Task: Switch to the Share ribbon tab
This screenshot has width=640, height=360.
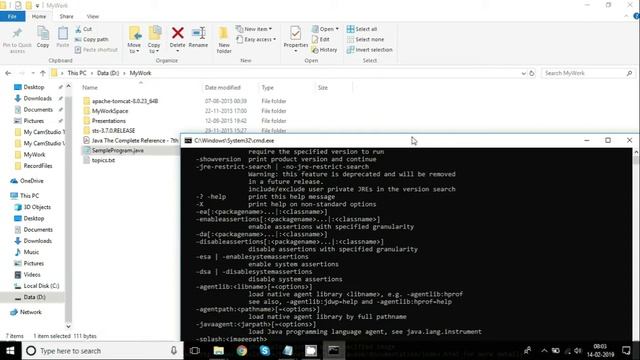Action: click(67, 16)
